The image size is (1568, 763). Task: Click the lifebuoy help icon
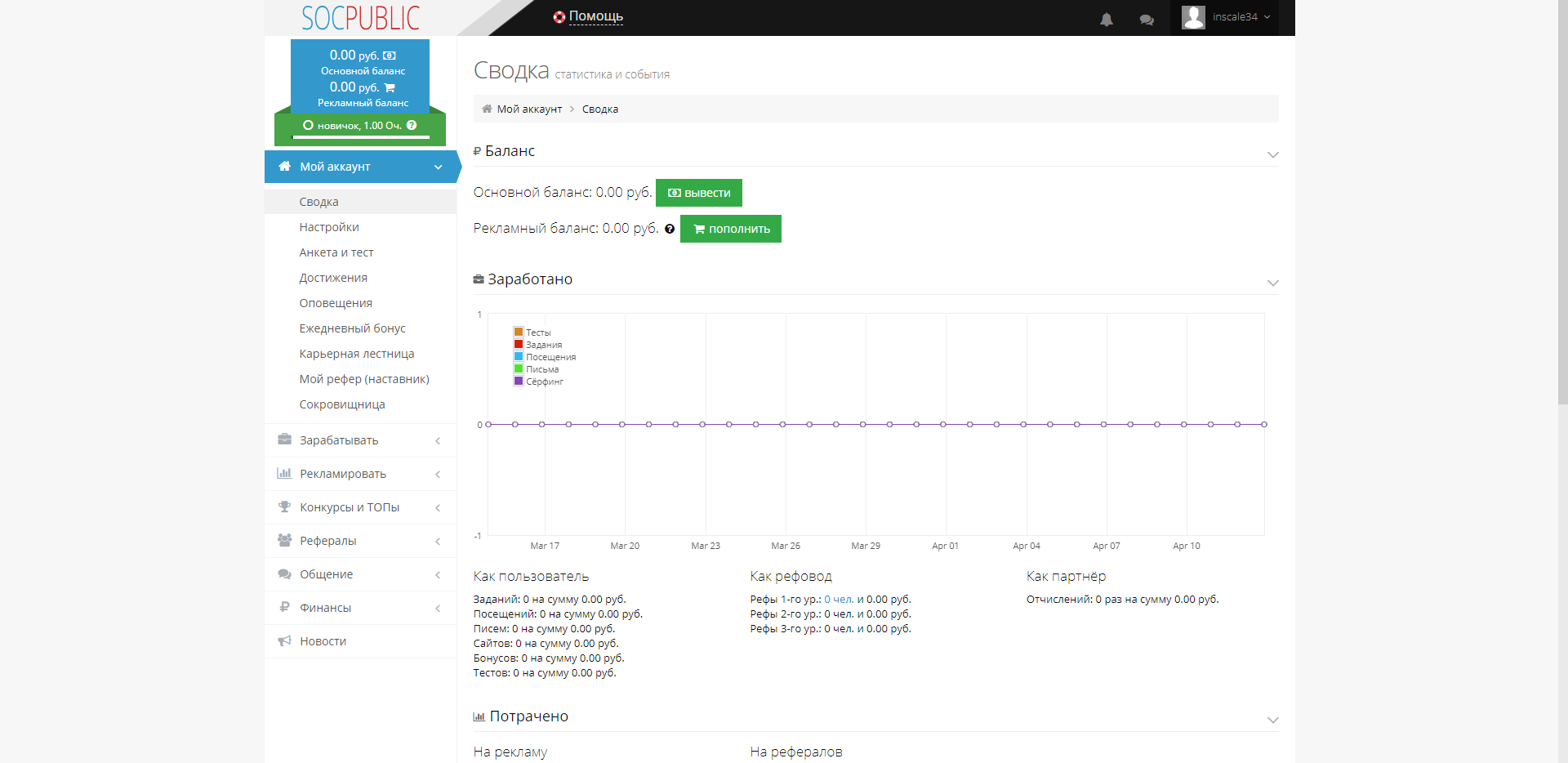tap(559, 17)
